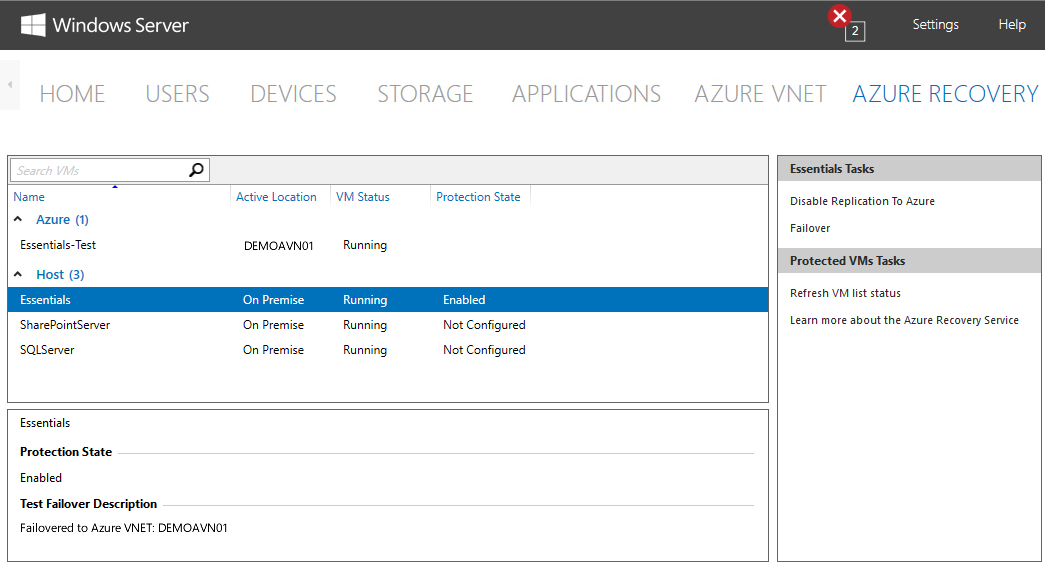Click SharePointServer's On Premise cell
Viewport: 1045px width, 566px height.
[x=273, y=325]
